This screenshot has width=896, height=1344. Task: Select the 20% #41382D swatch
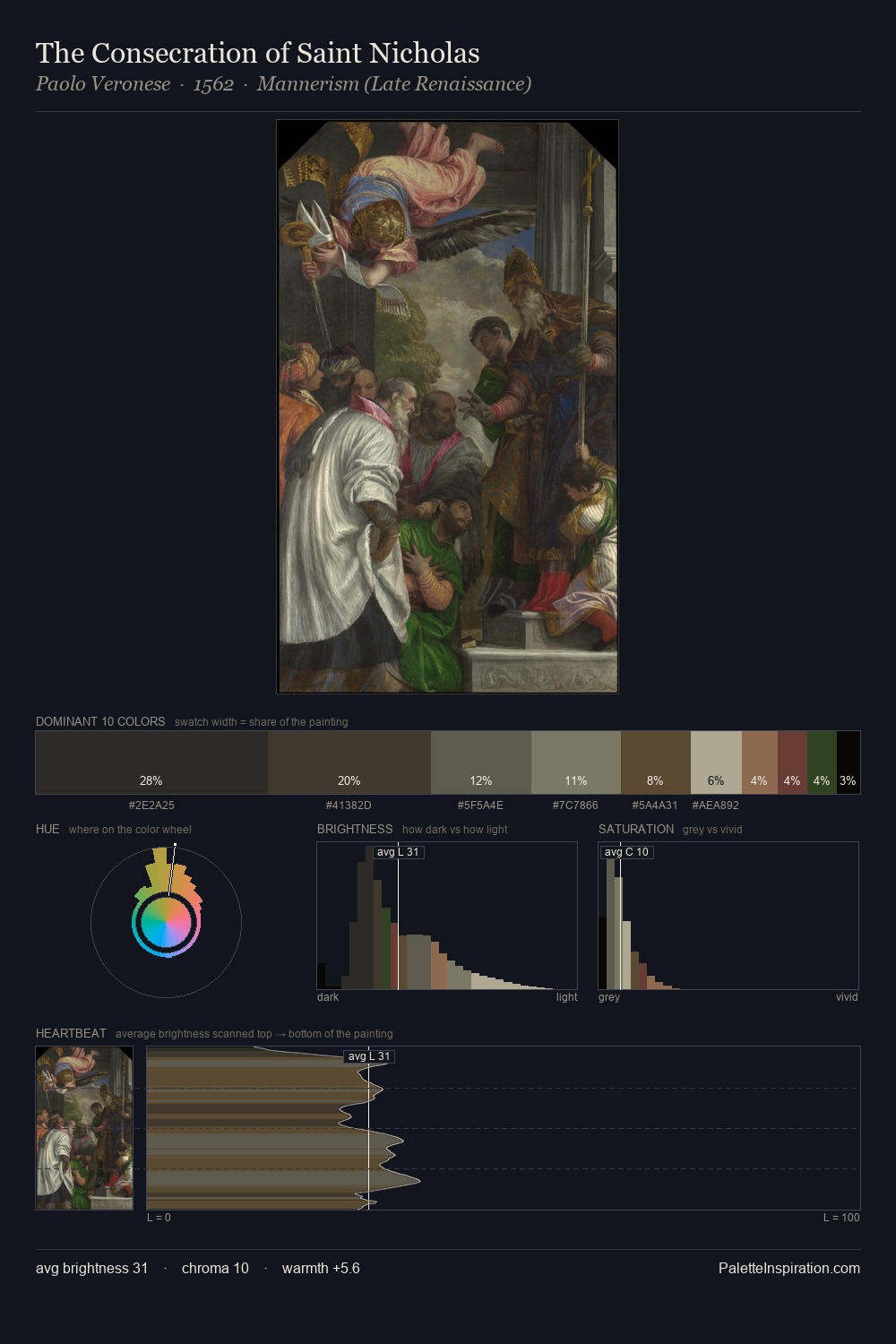point(349,762)
